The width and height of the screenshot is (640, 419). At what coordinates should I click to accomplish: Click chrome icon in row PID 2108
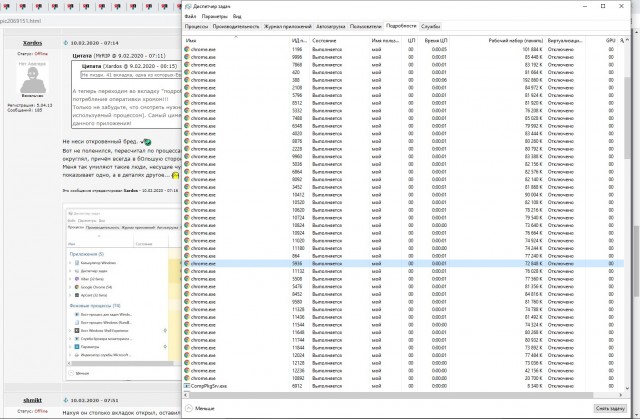click(x=187, y=87)
